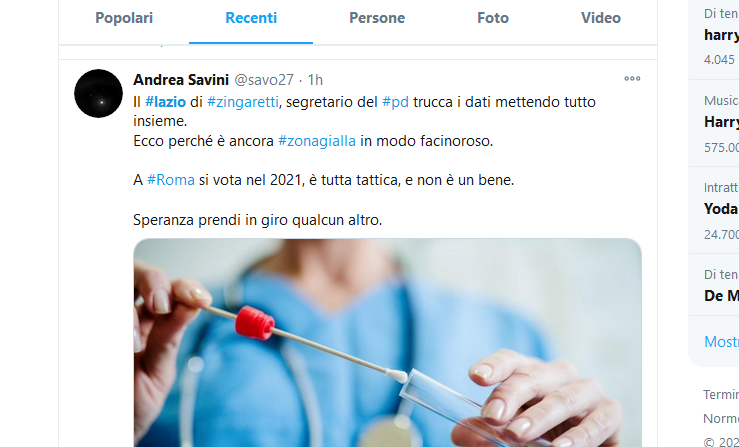
Task: Open the @savo27 handle link
Action: pyautogui.click(x=264, y=80)
